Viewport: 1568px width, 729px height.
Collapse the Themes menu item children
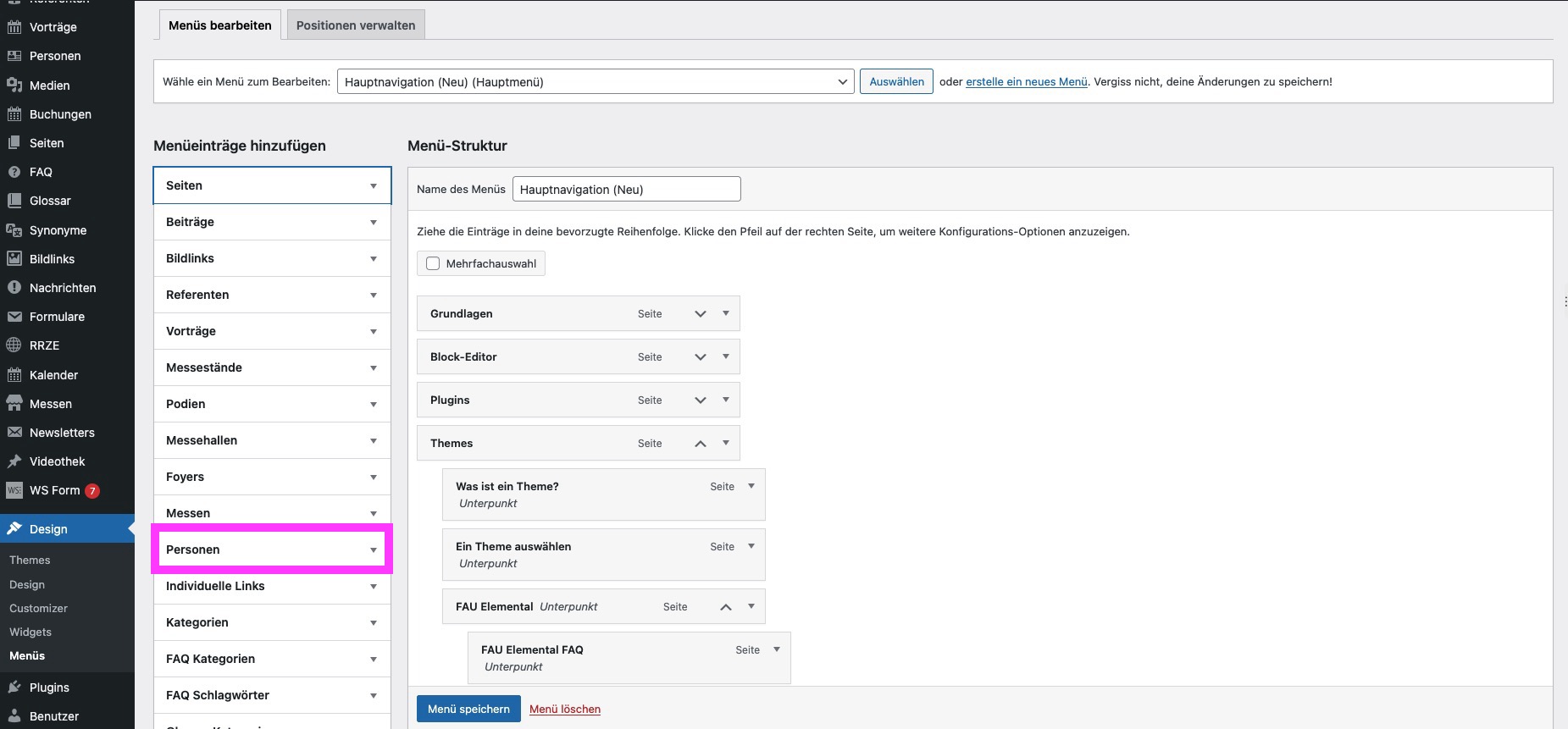pos(701,444)
